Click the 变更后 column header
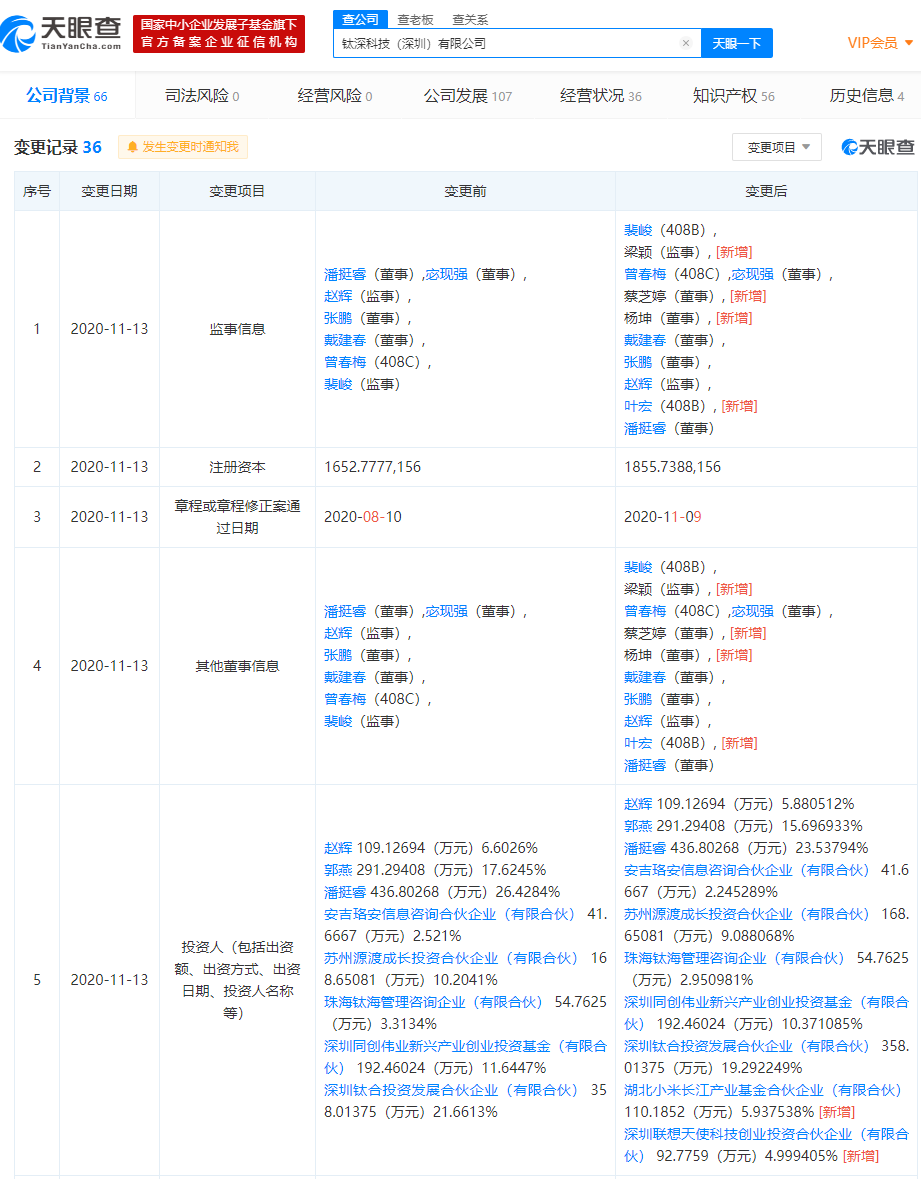This screenshot has width=921, height=1179. point(765,192)
